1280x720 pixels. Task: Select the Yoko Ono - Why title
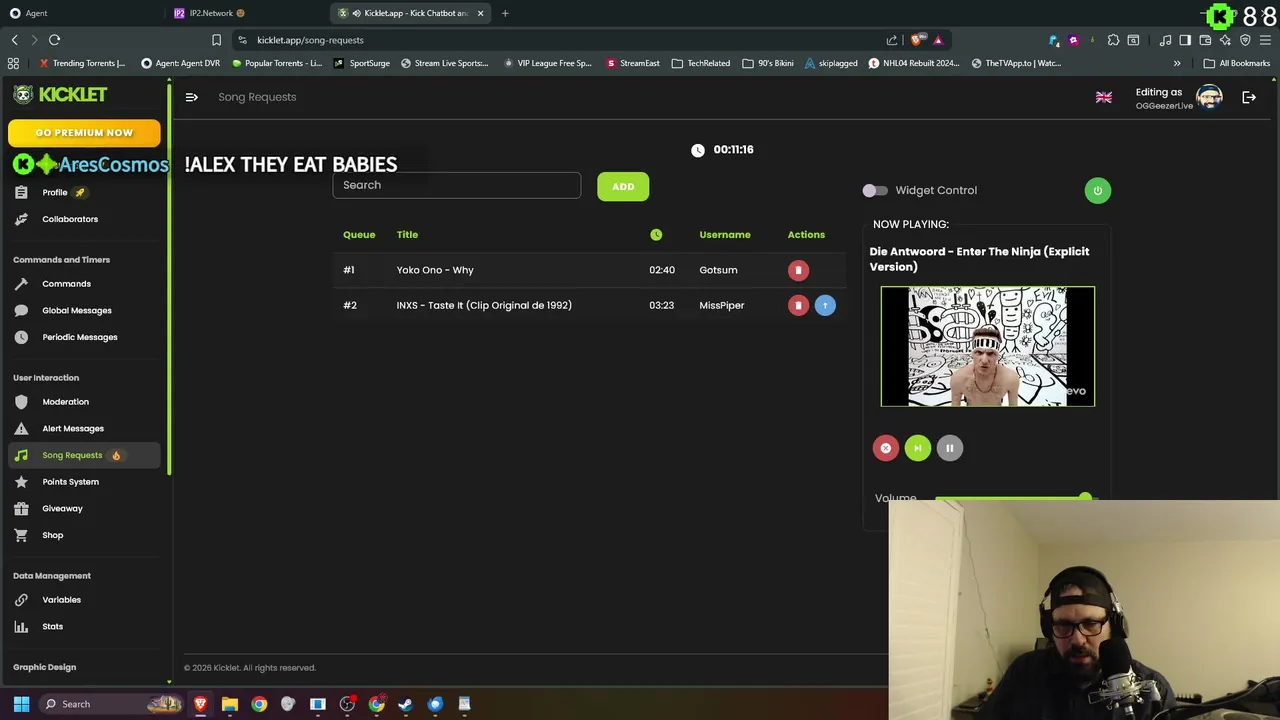(435, 270)
